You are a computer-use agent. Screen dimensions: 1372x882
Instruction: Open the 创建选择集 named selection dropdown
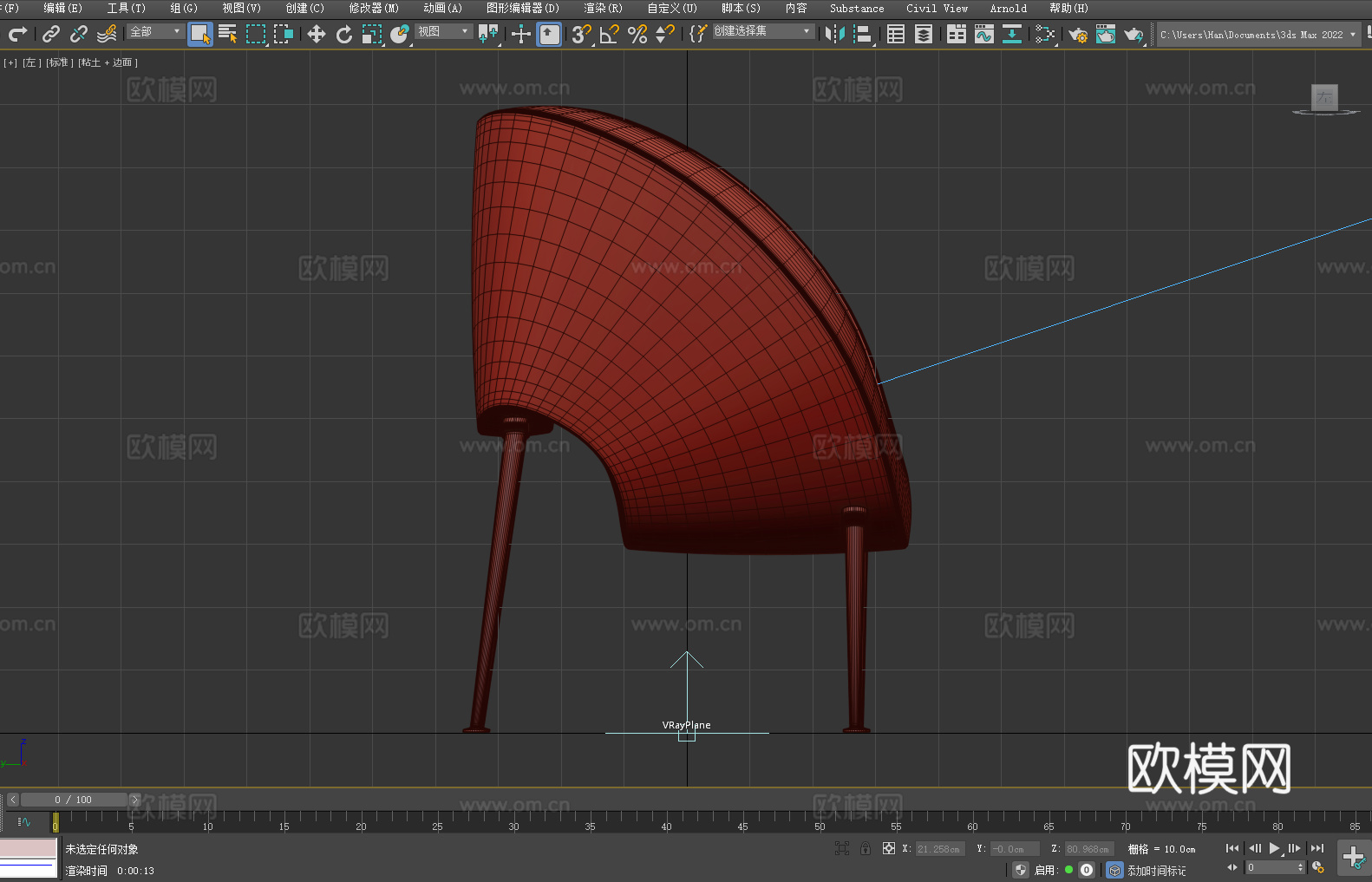tap(763, 31)
